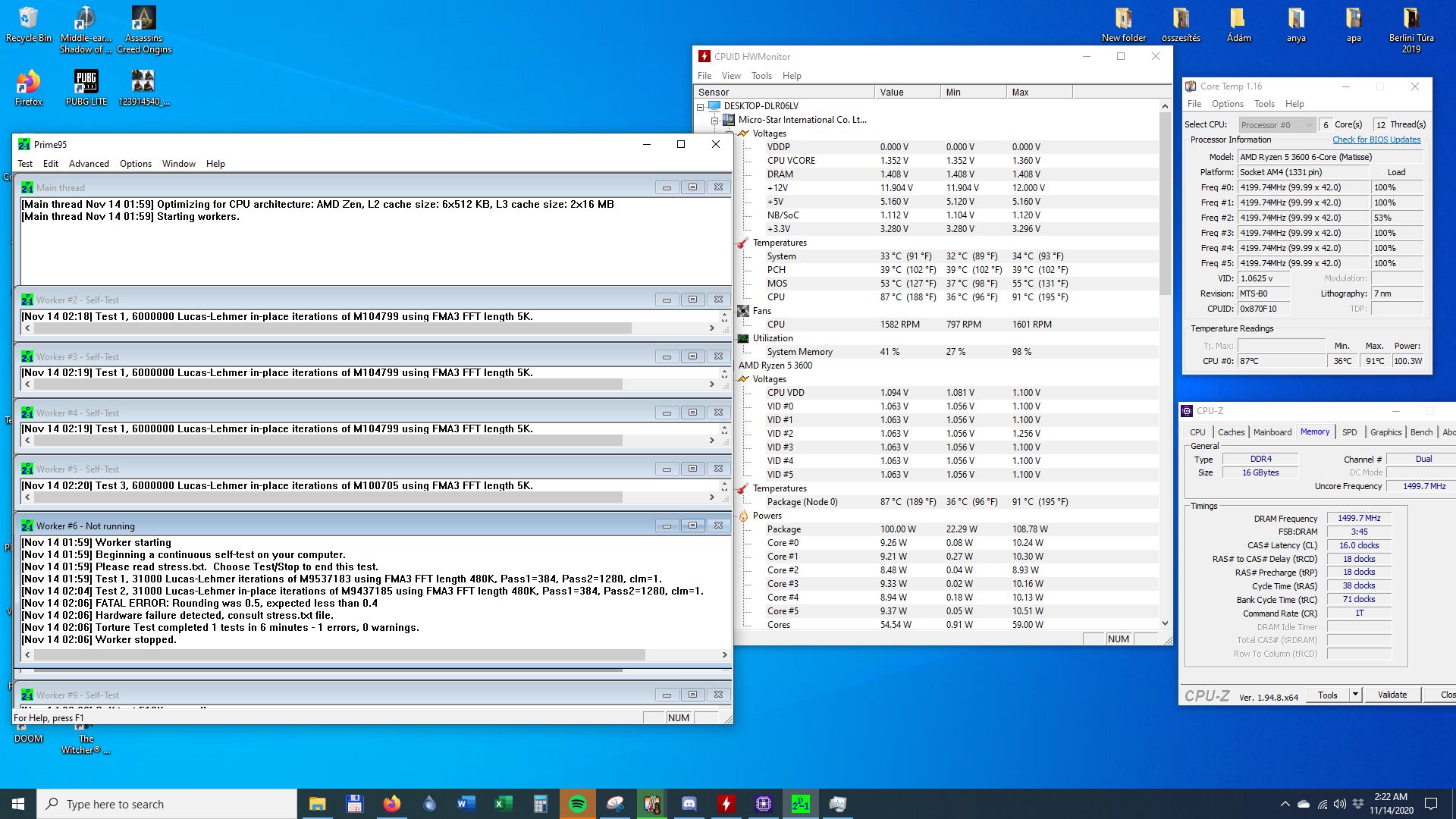1456x819 pixels.
Task: Show hidden system tray icons
Action: click(1285, 804)
